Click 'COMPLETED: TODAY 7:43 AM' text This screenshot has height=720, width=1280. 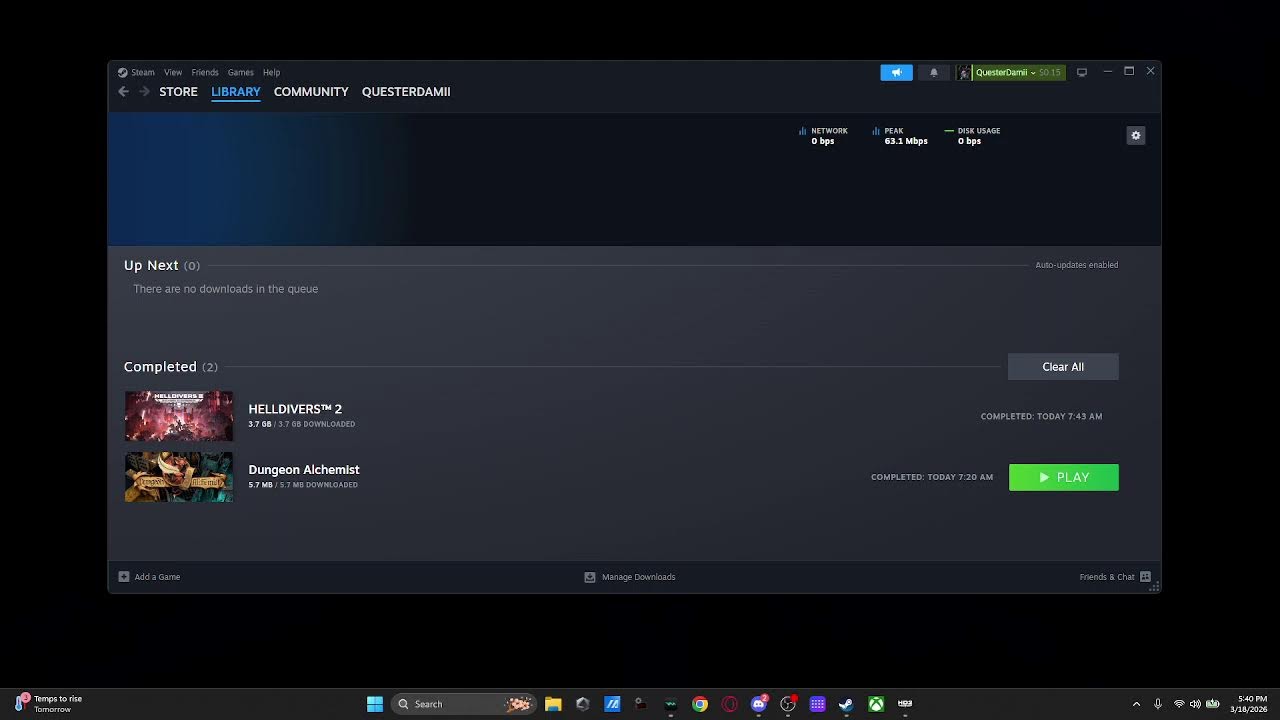click(1041, 416)
